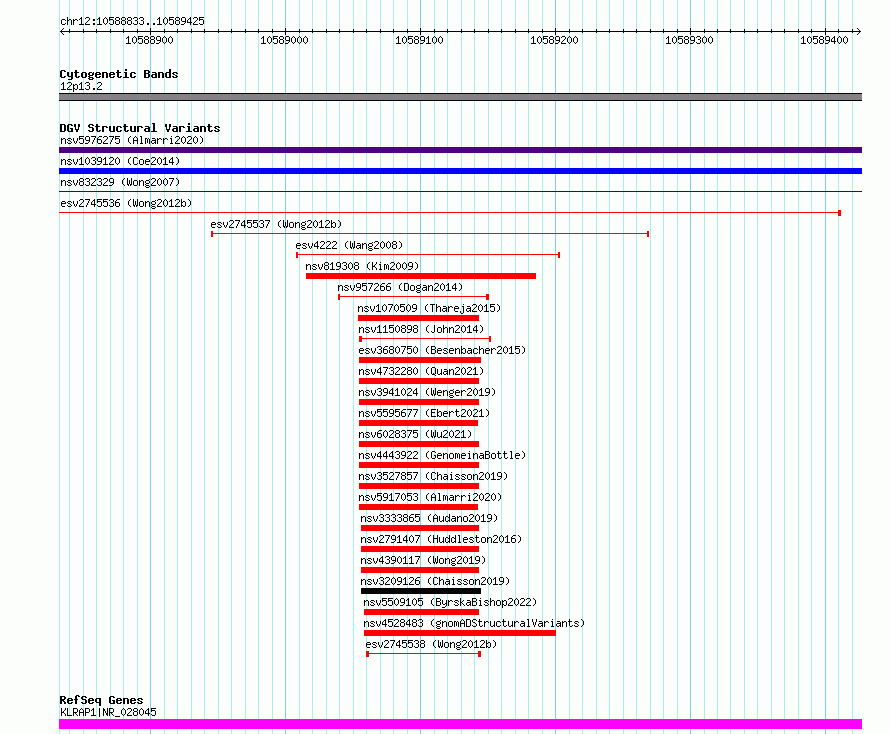Image resolution: width=890 pixels, height=734 pixels.
Task: Open nsv1039120 (Coe2014) variant label
Action: tap(120, 161)
